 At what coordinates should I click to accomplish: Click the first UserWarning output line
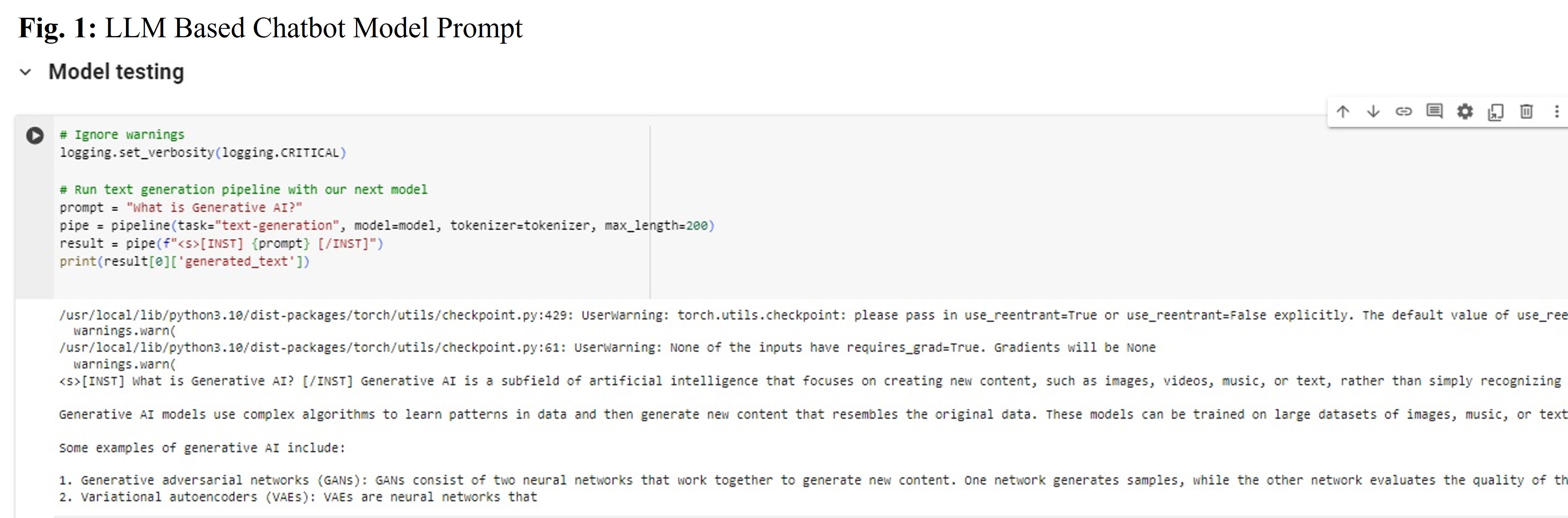[x=813, y=315]
